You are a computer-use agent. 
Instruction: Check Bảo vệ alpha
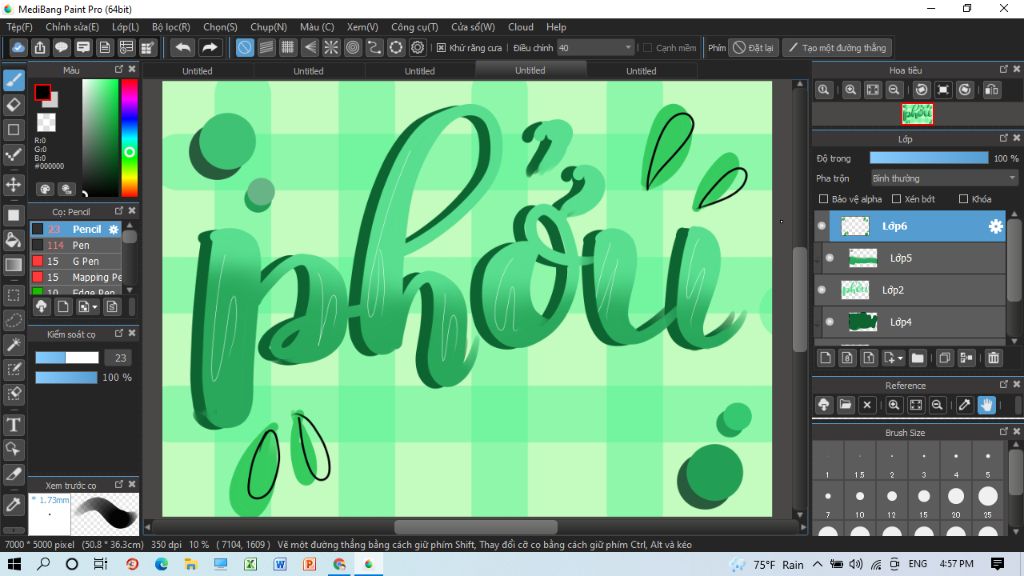[x=824, y=199]
